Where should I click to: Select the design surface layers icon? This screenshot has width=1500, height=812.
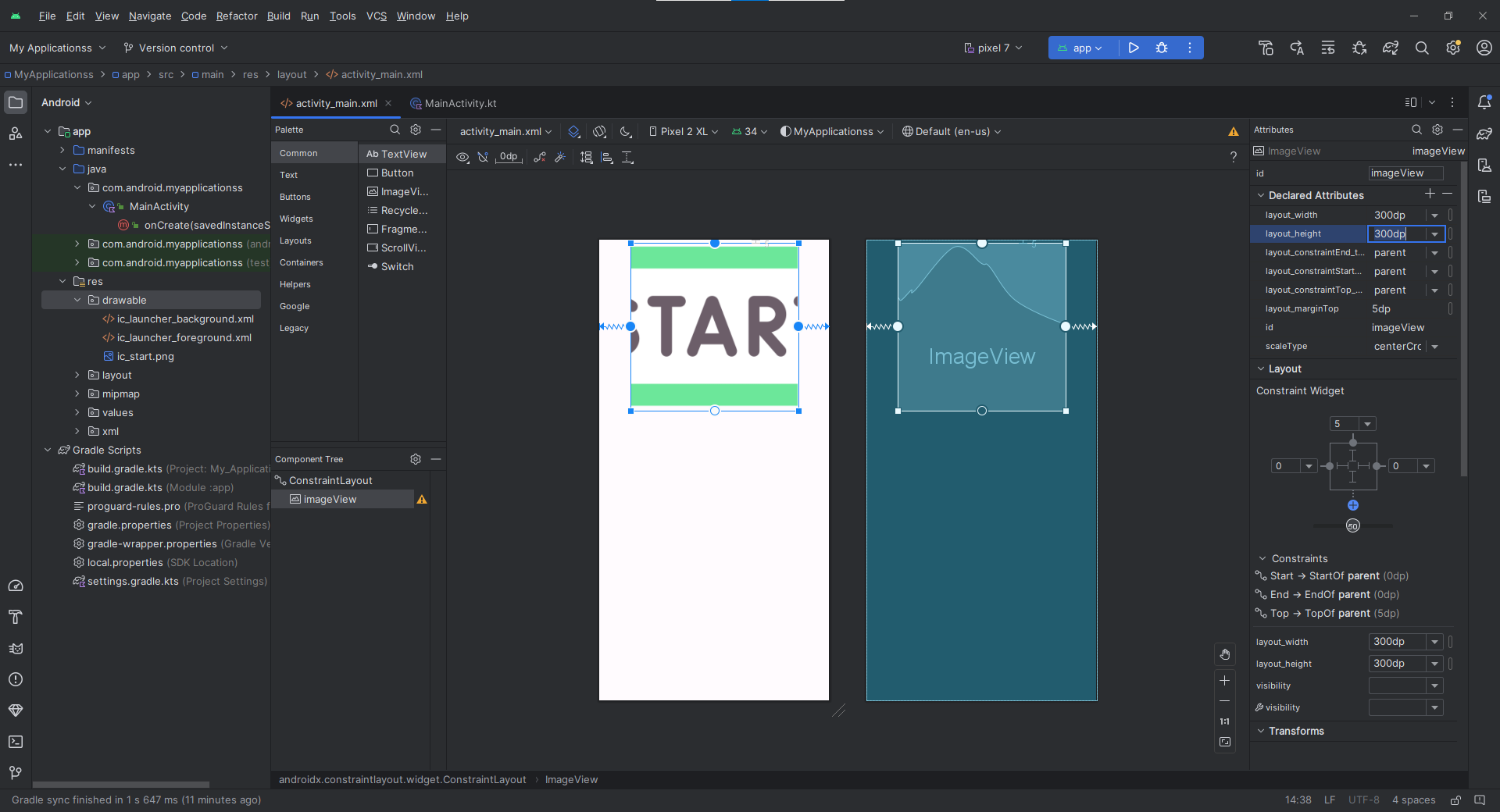point(574,132)
